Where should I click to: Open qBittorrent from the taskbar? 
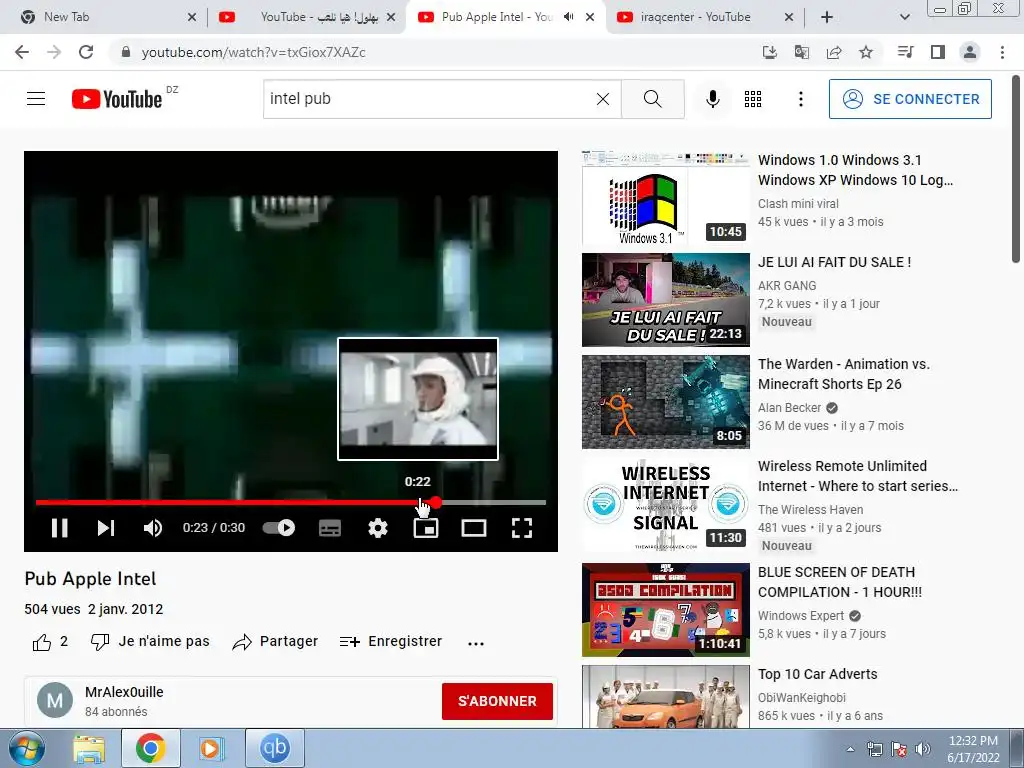coord(274,748)
